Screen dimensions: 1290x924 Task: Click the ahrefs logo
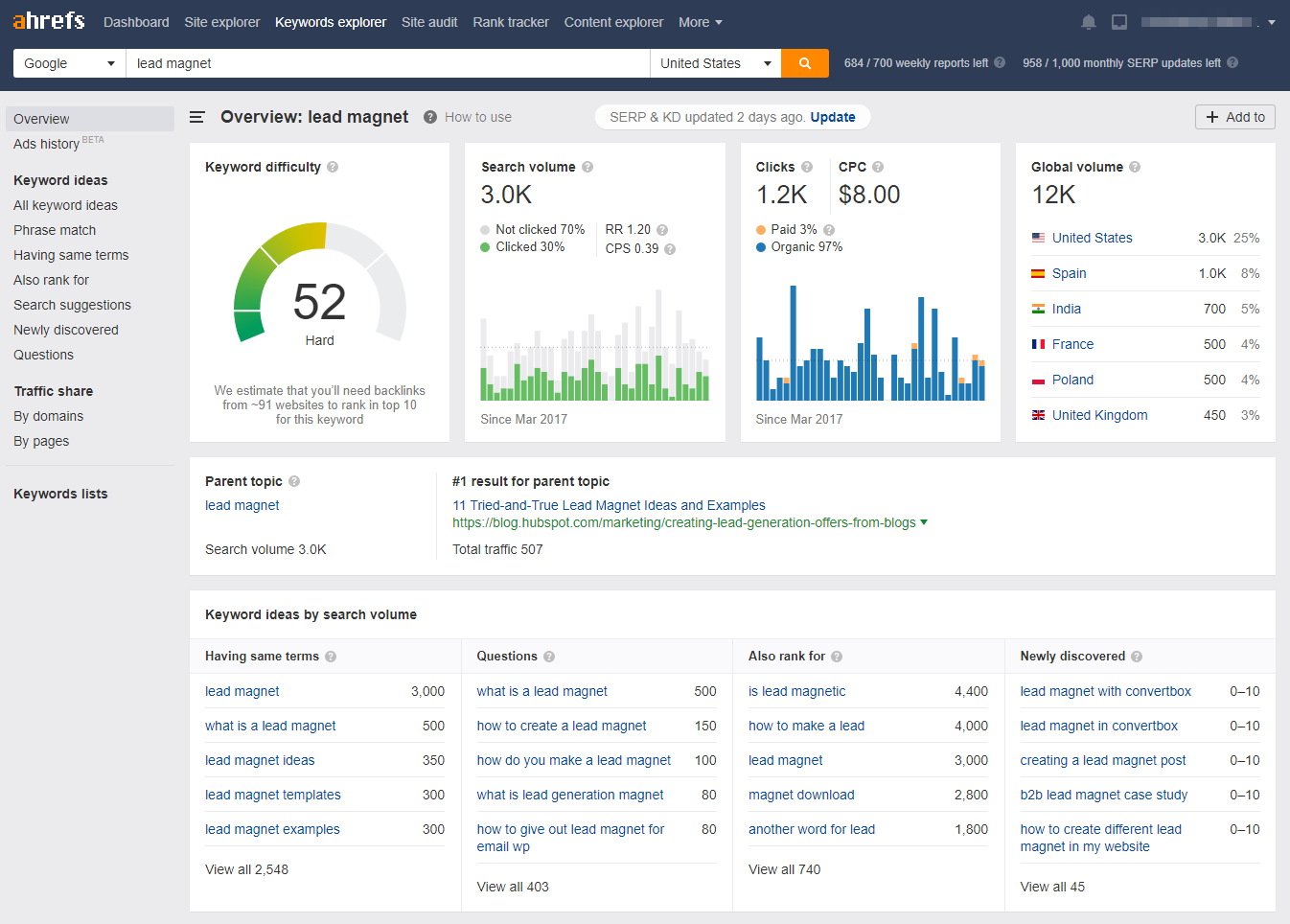(x=49, y=21)
